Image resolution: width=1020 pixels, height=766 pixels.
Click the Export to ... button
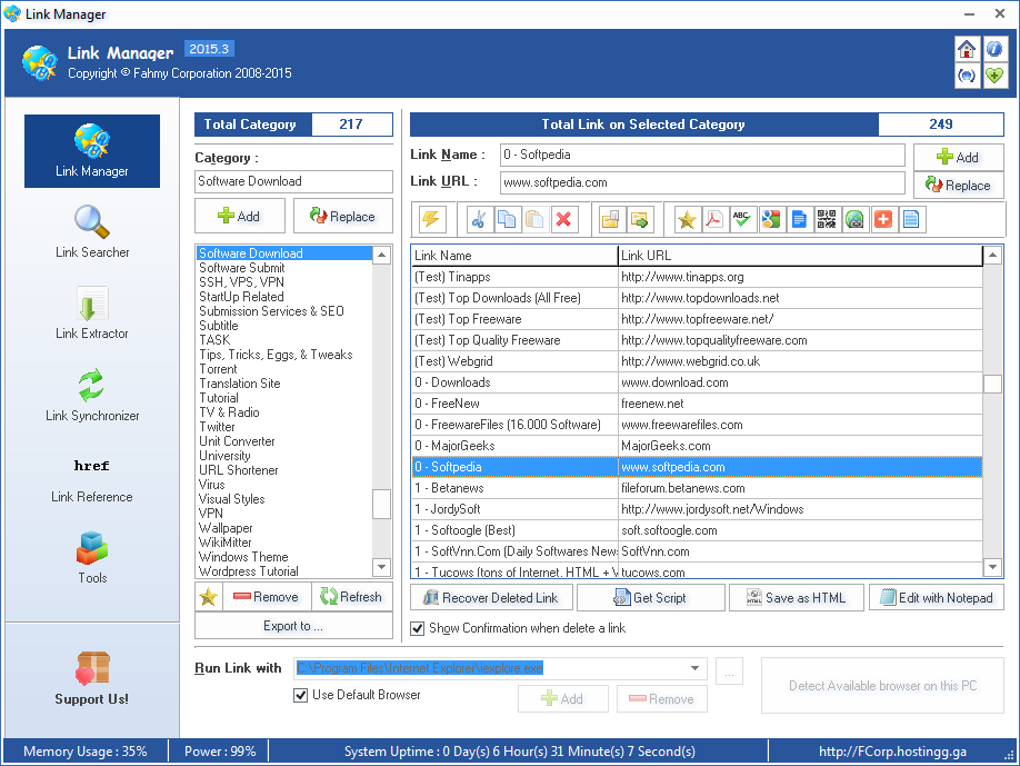(293, 626)
